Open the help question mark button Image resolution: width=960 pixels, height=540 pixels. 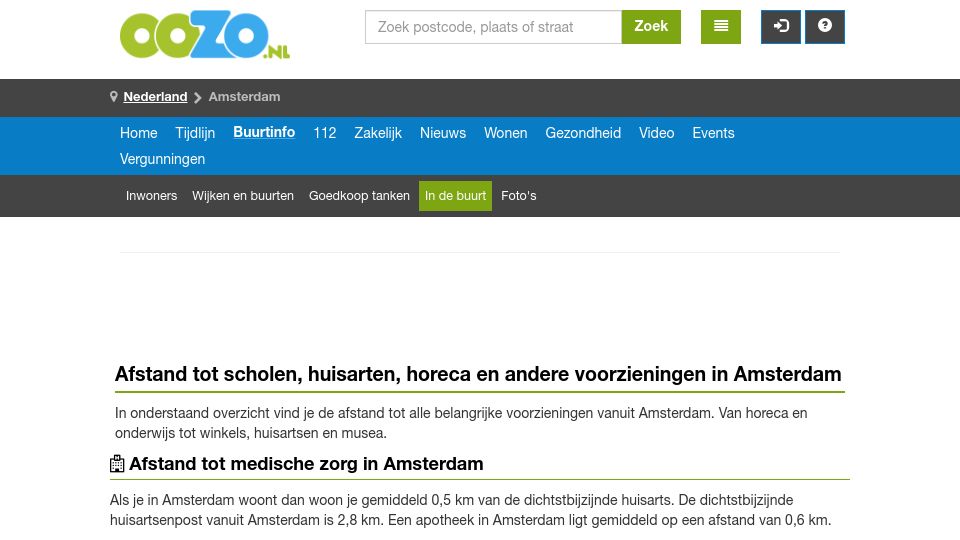(x=825, y=27)
